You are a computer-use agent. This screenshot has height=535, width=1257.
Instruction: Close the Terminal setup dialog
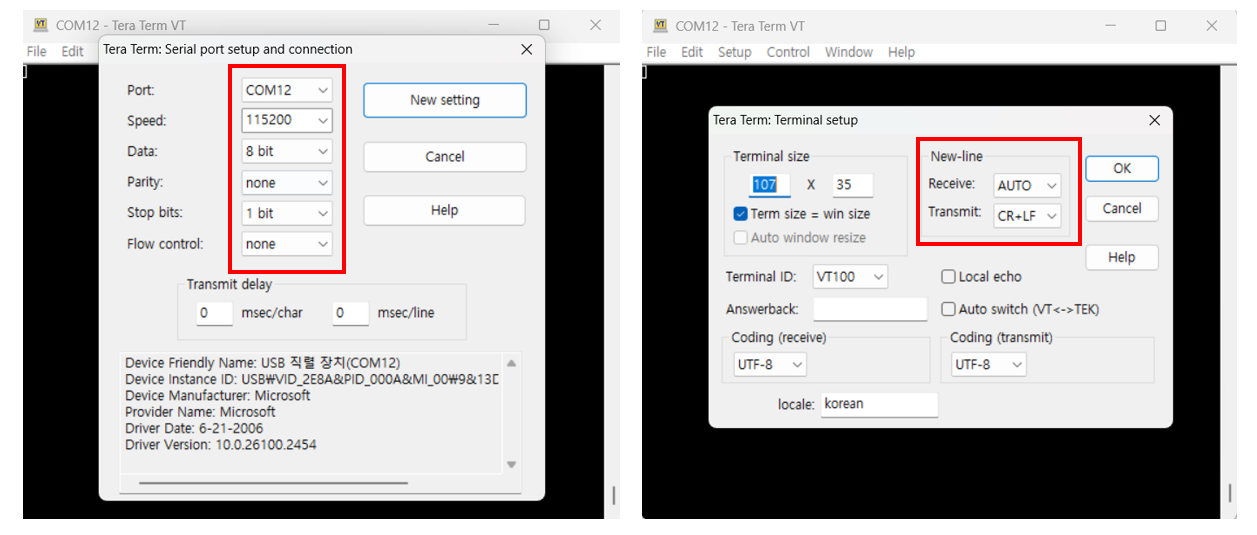point(1154,120)
